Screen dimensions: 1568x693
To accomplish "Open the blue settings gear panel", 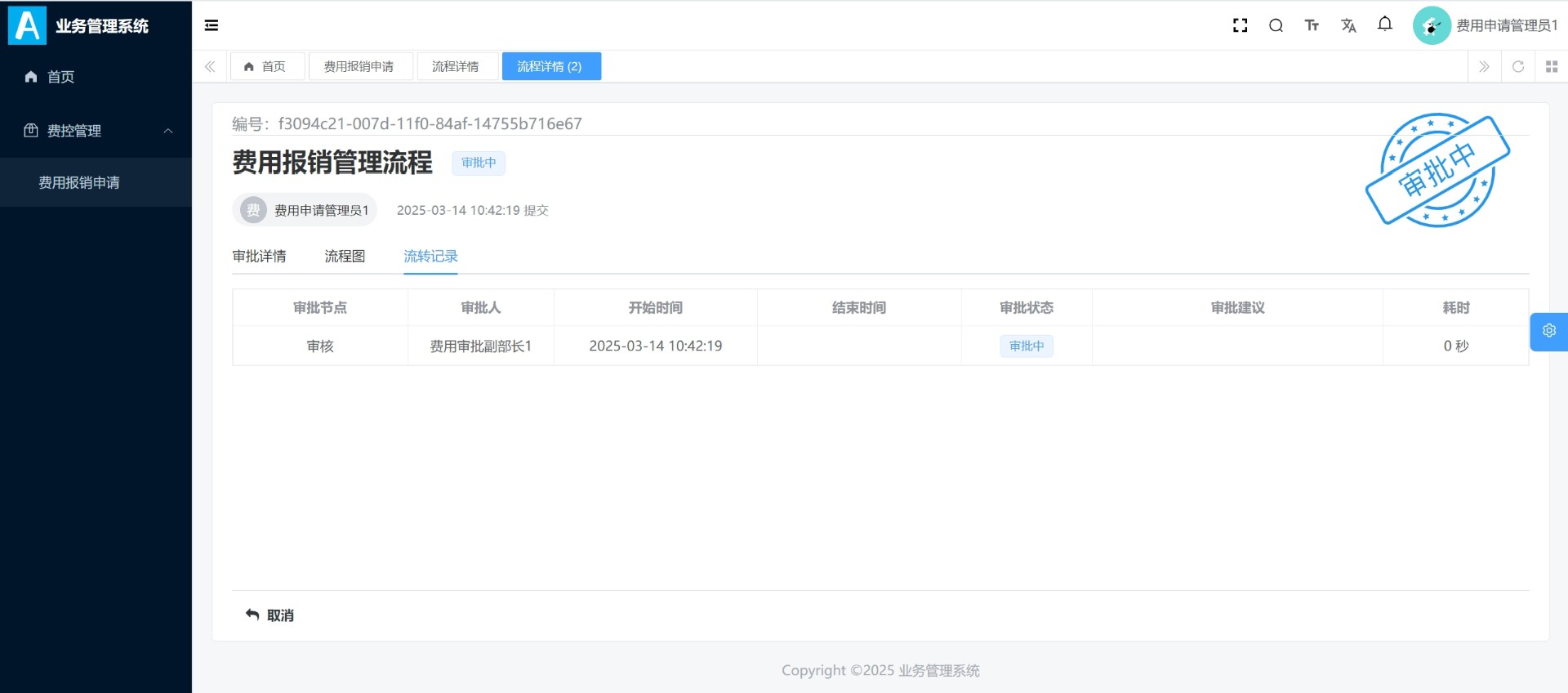I will tap(1548, 331).
